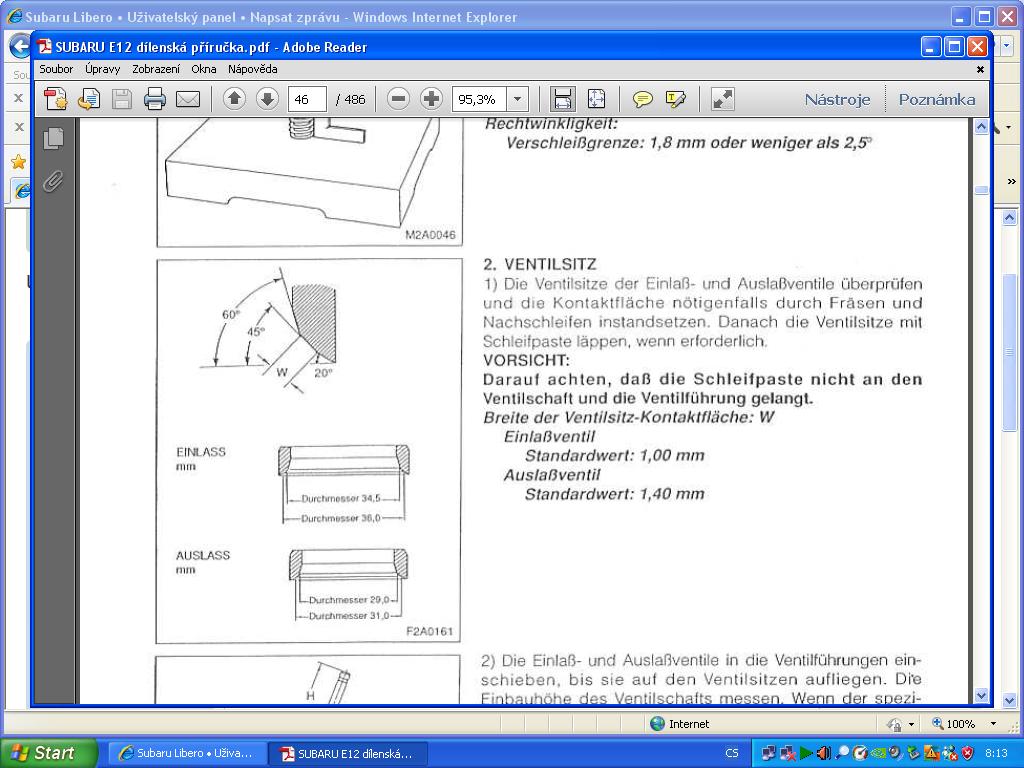
Task: Open the Okna menu
Action: 204,69
